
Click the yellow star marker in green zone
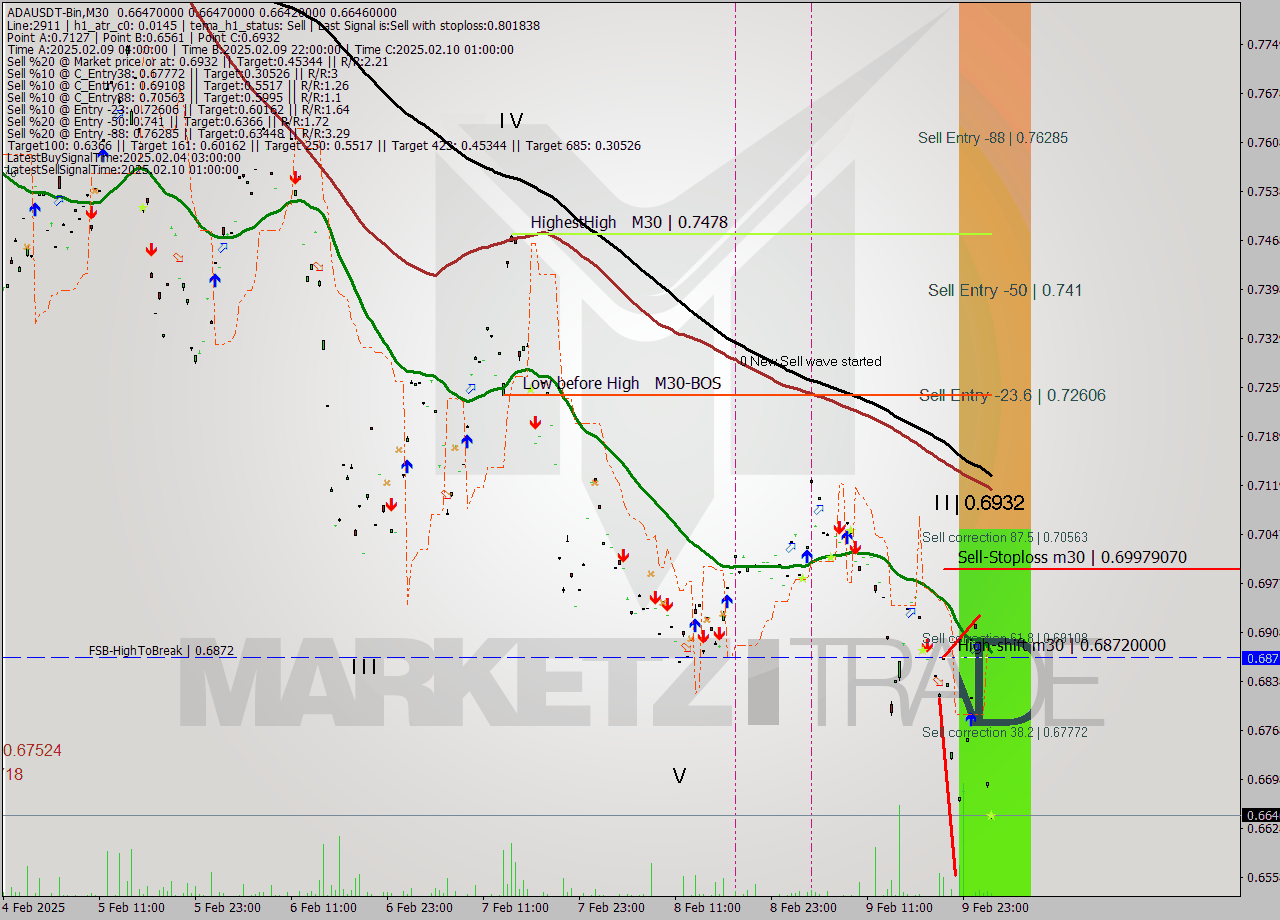coord(990,815)
